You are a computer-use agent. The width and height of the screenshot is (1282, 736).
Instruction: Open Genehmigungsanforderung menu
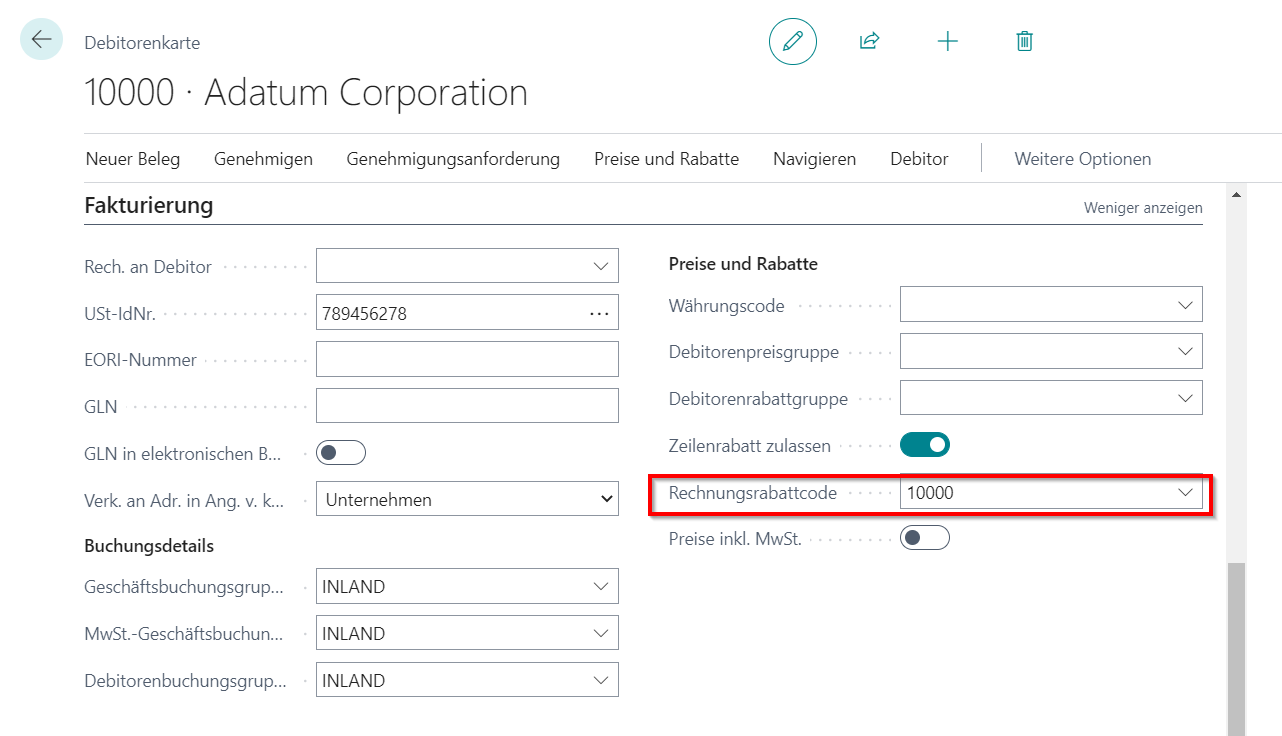click(453, 159)
